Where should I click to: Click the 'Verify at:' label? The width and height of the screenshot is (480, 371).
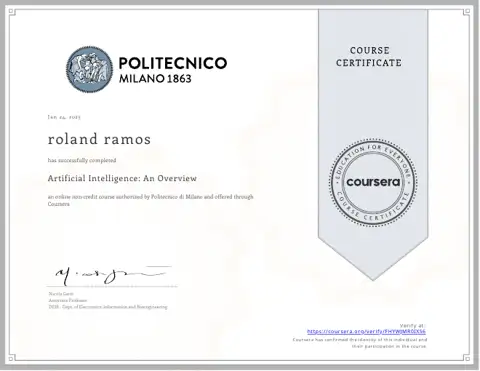413,325
